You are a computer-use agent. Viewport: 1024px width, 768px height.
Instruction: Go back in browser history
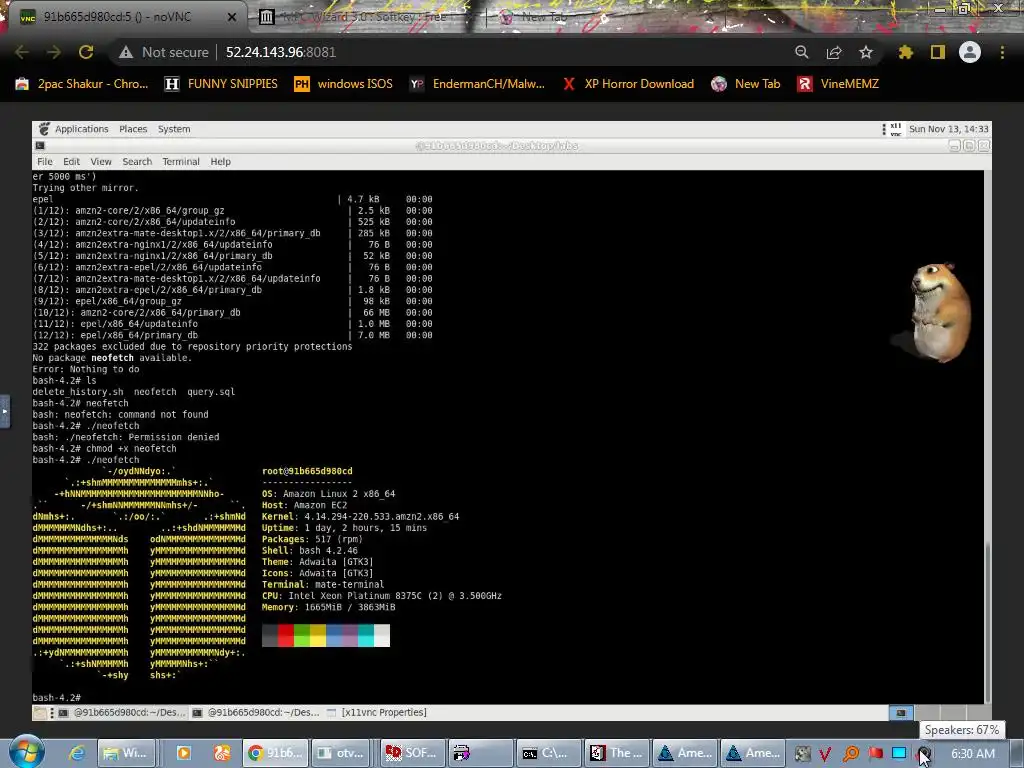(x=22, y=52)
